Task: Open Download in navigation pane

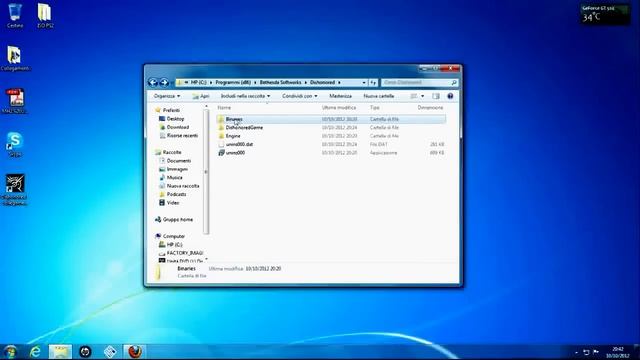Action: coord(178,127)
